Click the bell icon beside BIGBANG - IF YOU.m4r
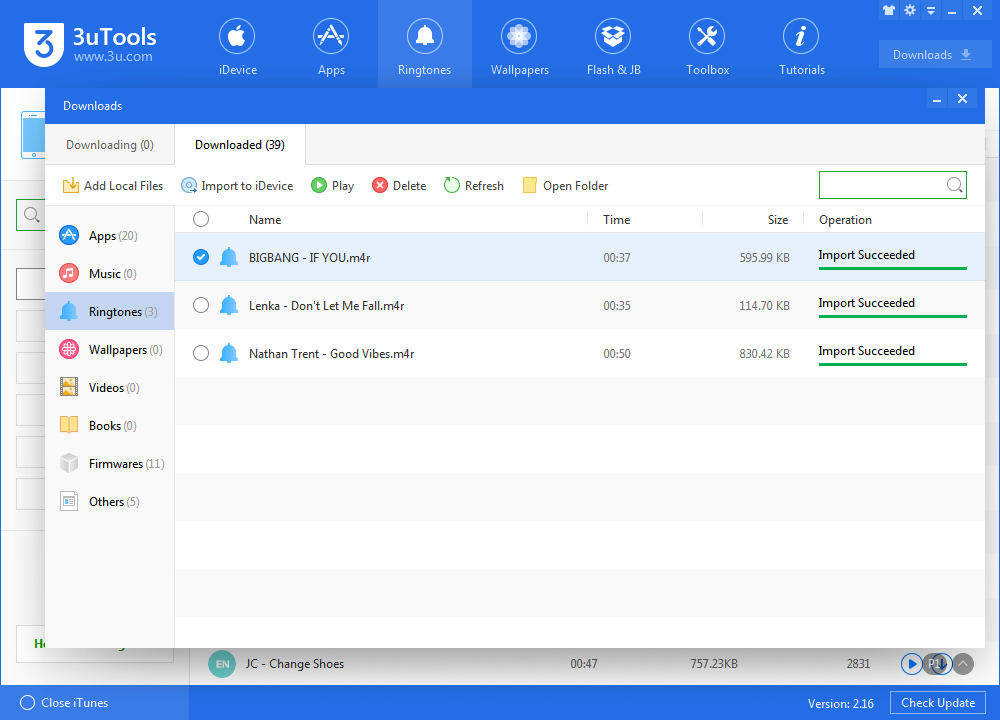The height and width of the screenshot is (720, 1000). click(x=229, y=257)
